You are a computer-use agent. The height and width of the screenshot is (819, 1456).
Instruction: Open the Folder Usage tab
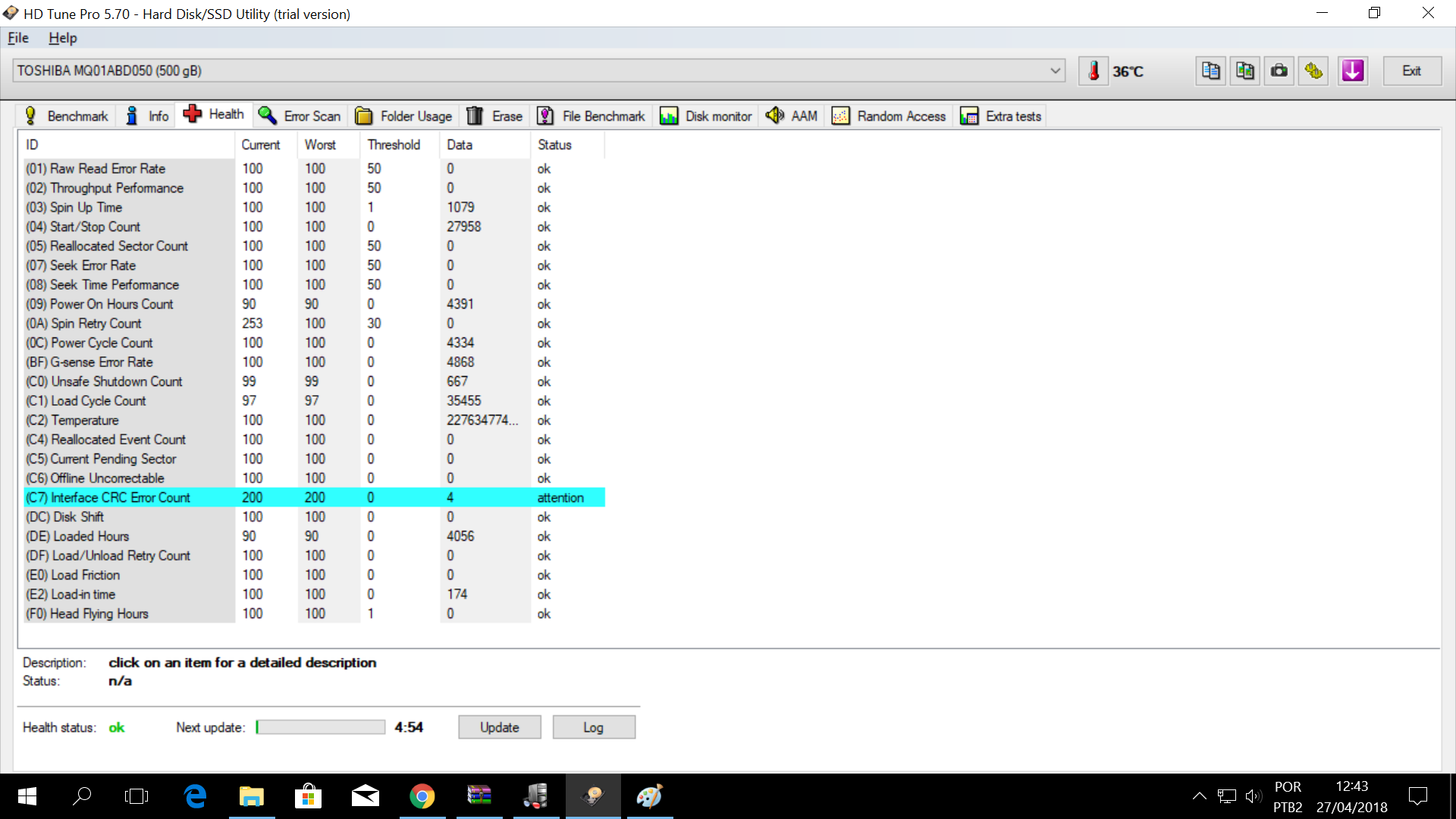click(x=404, y=116)
